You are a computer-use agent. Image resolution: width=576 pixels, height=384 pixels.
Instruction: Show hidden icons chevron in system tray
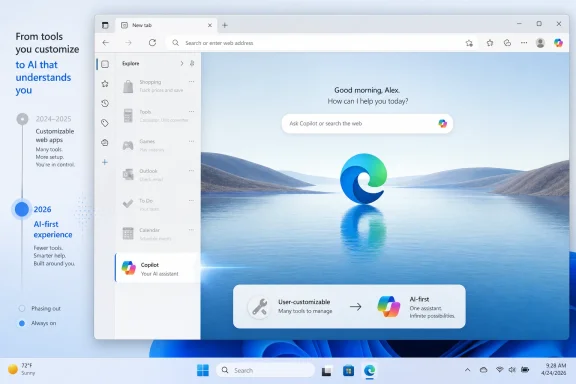coord(467,370)
